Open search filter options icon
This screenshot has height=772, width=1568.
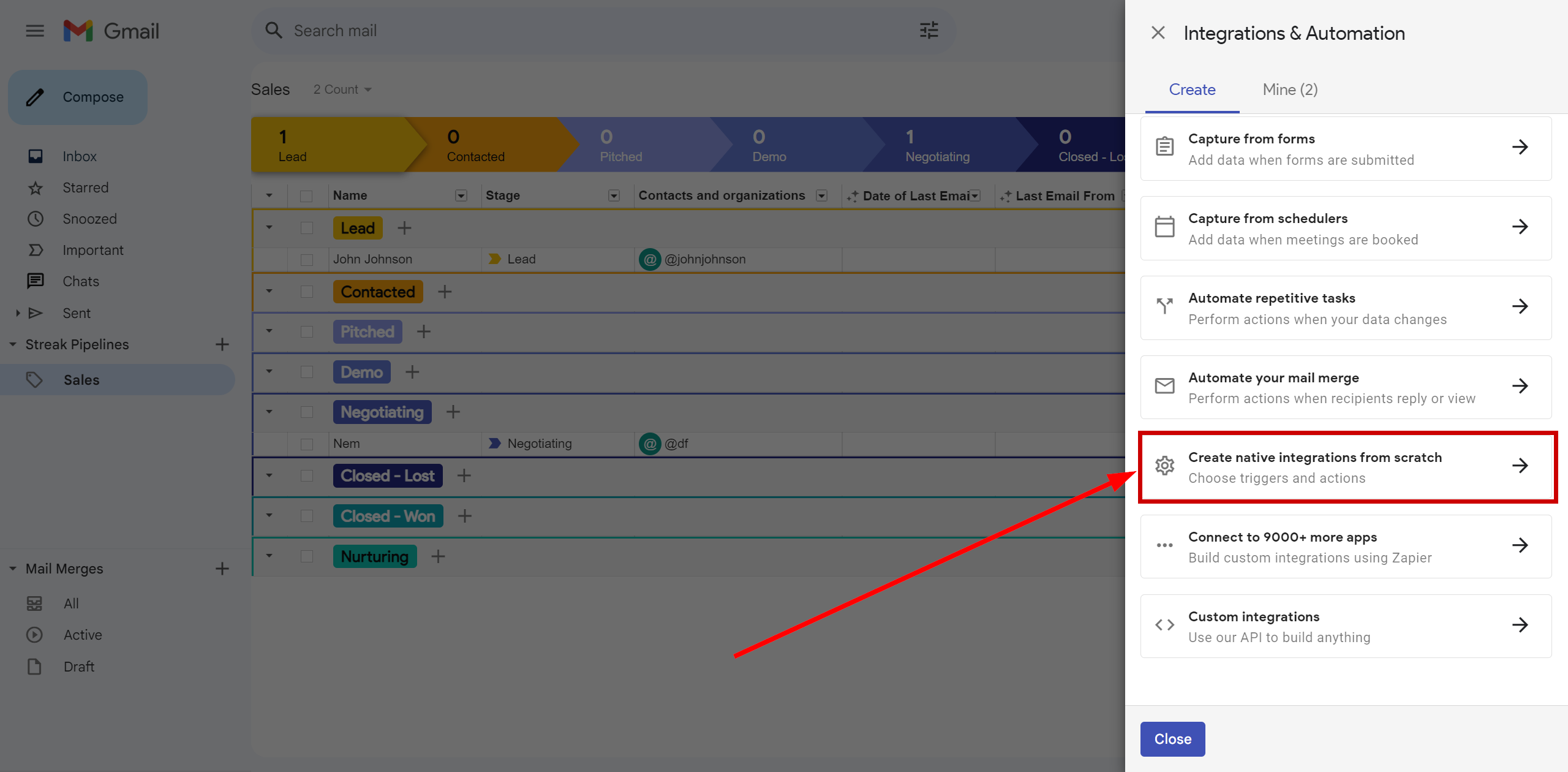tap(929, 31)
